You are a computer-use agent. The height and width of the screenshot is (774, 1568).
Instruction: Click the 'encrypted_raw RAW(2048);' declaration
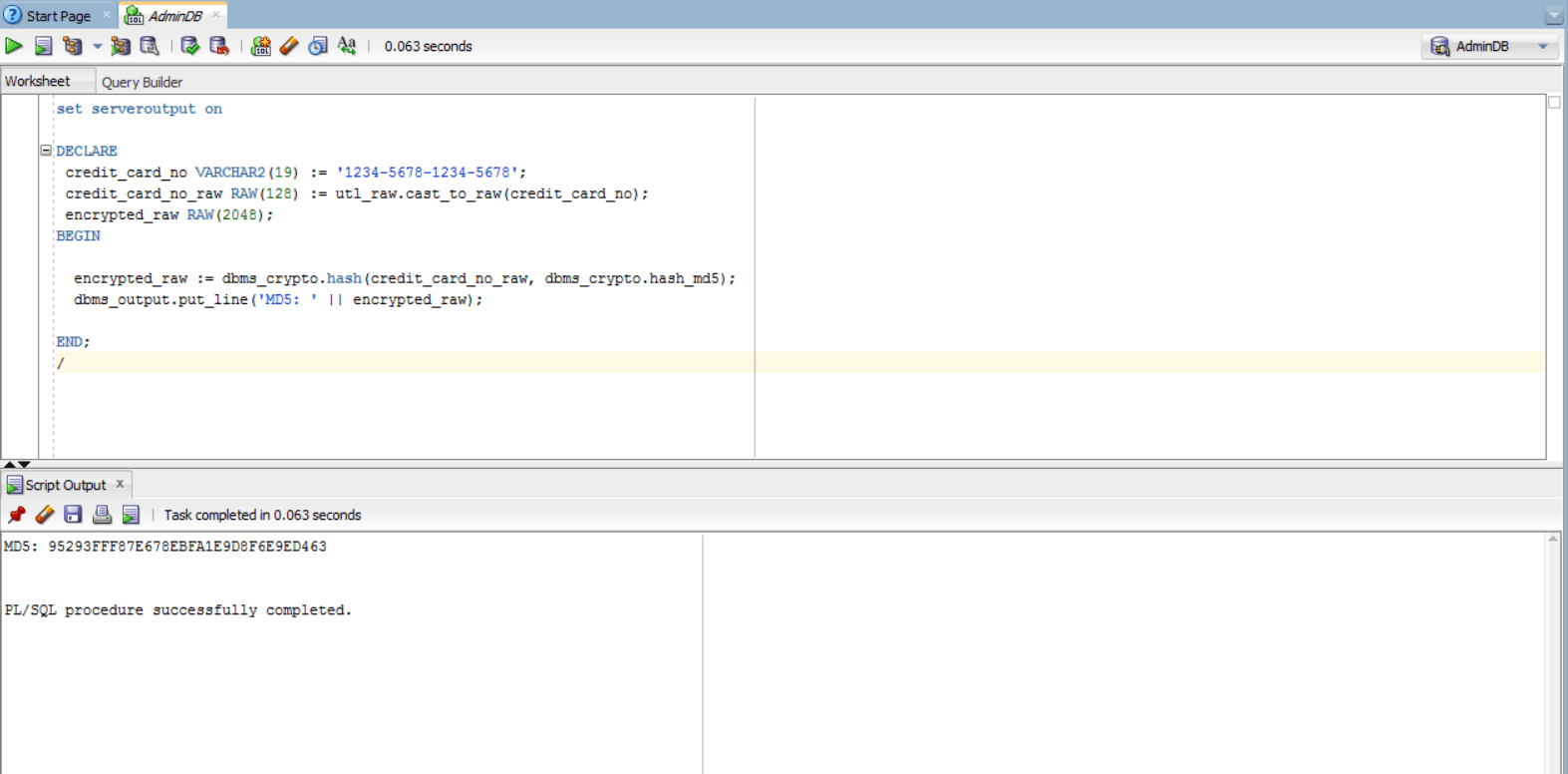click(x=169, y=214)
